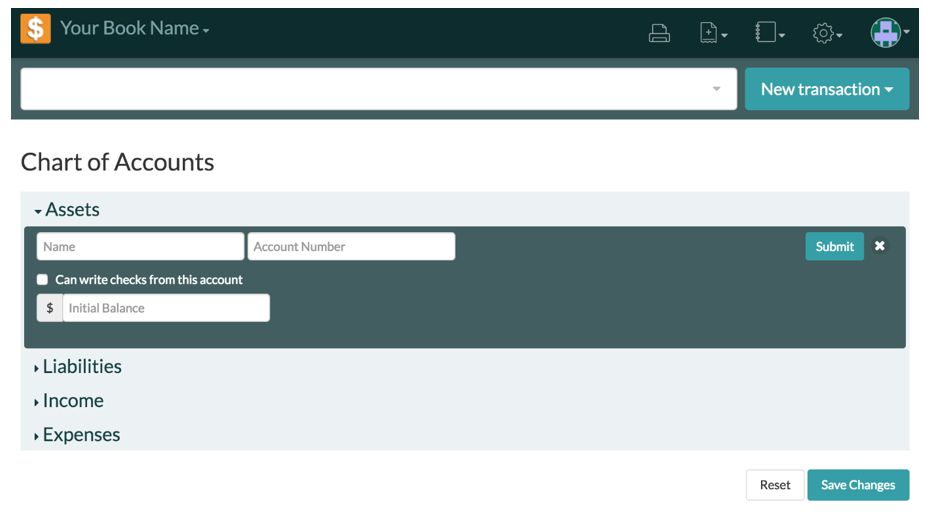Open the settings gear menu
This screenshot has height=514, width=926.
(827, 33)
